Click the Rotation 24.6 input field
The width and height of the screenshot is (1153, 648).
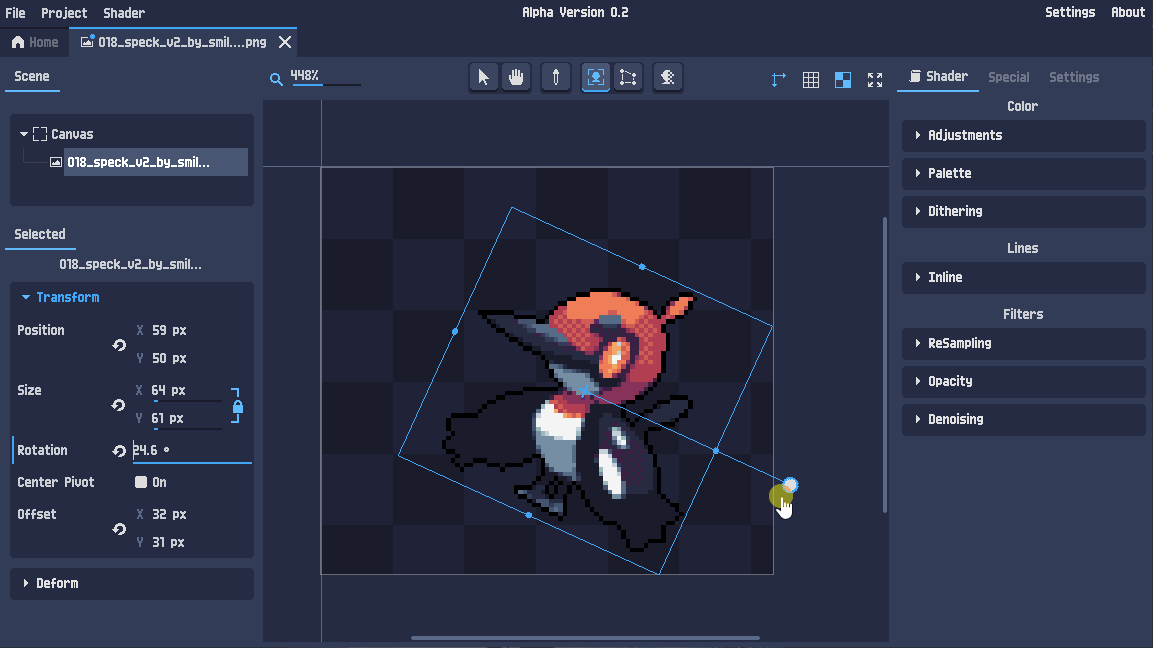pos(191,451)
